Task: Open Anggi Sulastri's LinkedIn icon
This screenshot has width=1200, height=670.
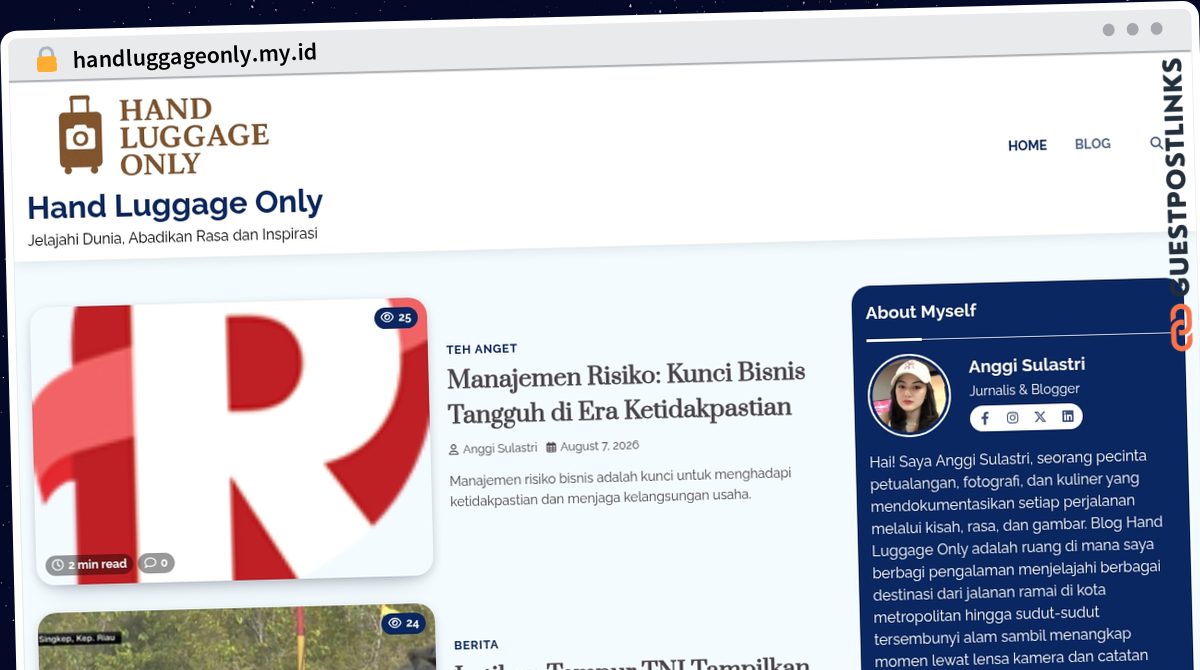Action: click(1068, 416)
